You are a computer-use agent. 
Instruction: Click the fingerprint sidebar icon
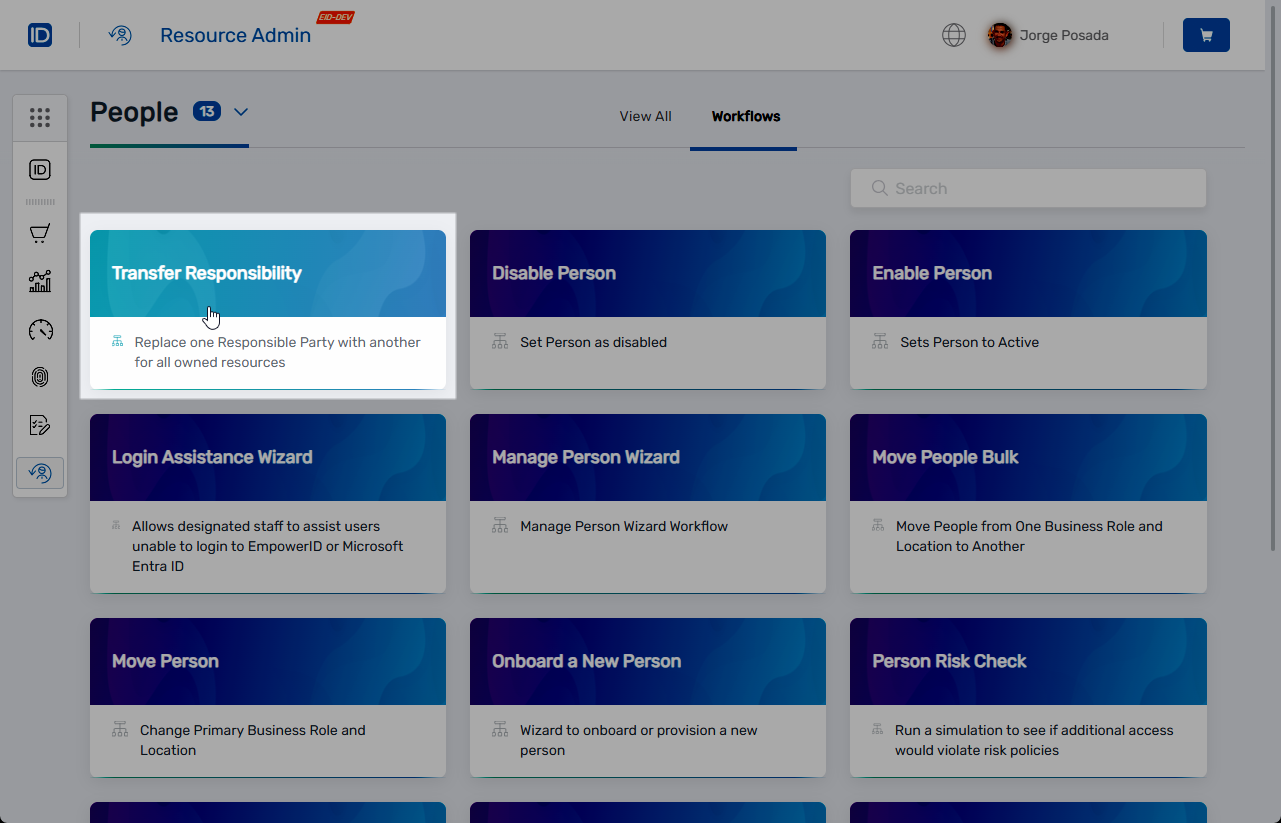pyautogui.click(x=40, y=377)
